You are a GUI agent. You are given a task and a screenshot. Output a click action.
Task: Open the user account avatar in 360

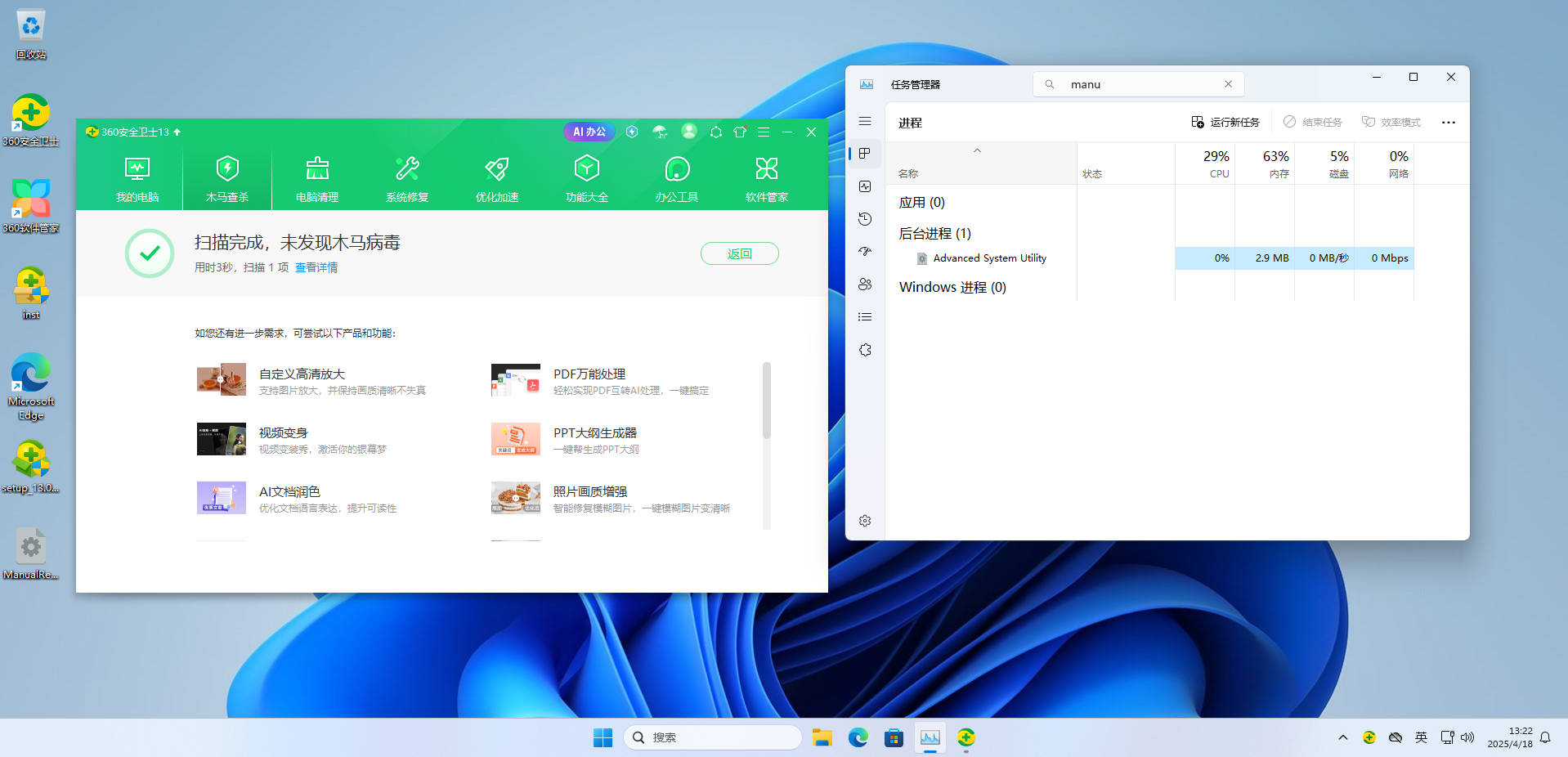click(689, 131)
